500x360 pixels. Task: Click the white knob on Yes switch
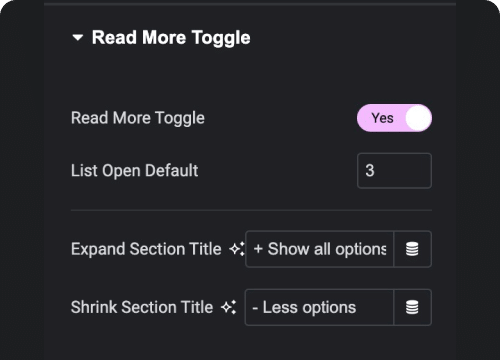tap(418, 118)
